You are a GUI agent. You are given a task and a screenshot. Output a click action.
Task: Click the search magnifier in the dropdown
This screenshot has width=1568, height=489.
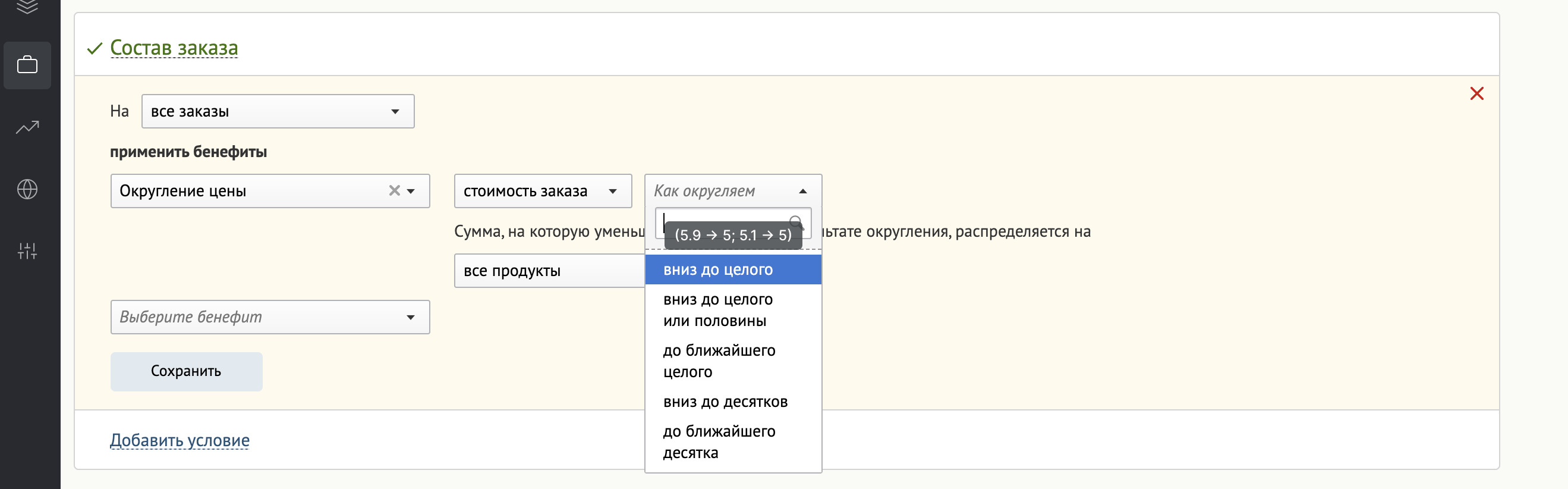coord(796,222)
